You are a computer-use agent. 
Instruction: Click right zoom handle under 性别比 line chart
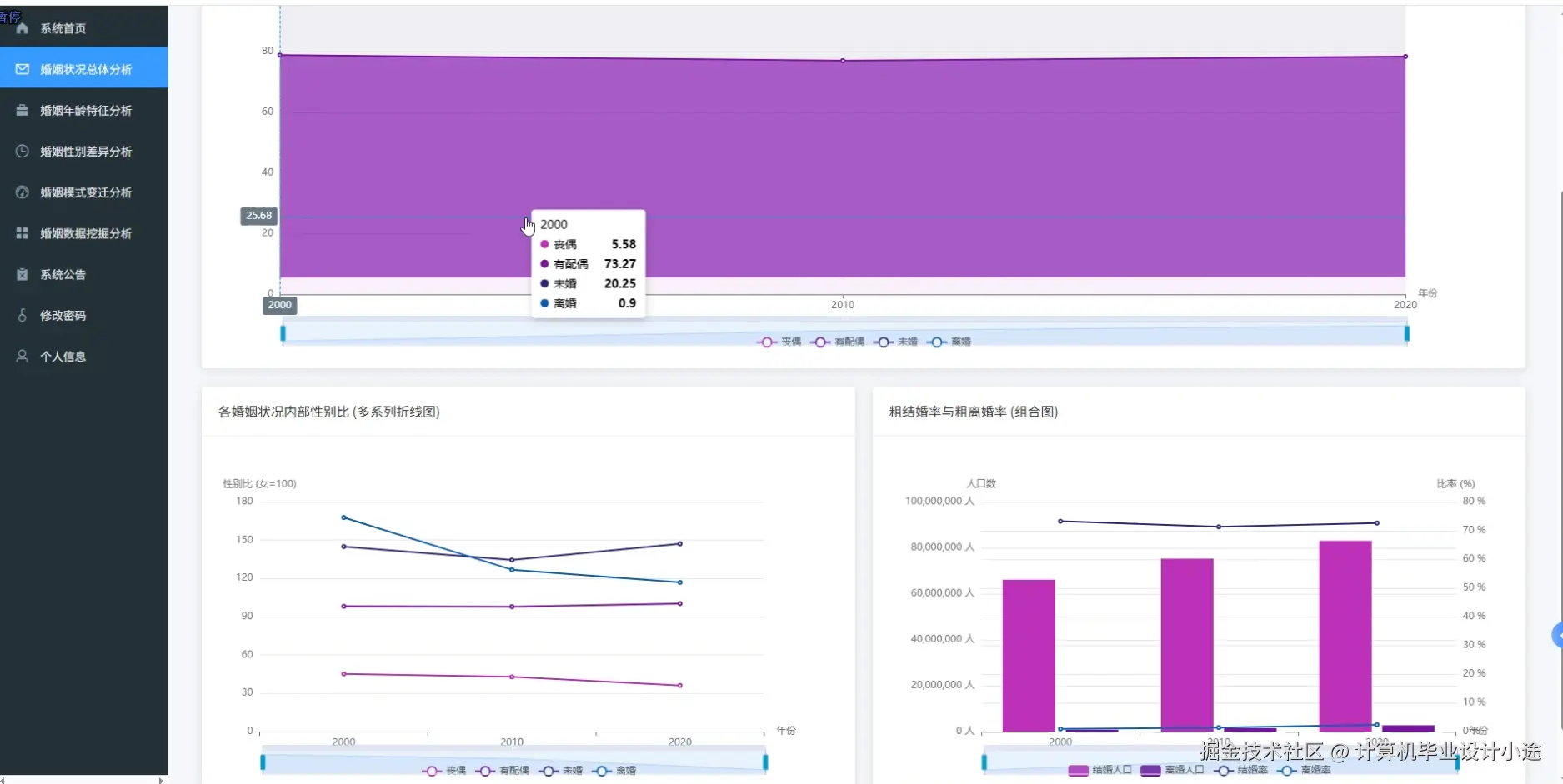click(x=765, y=762)
